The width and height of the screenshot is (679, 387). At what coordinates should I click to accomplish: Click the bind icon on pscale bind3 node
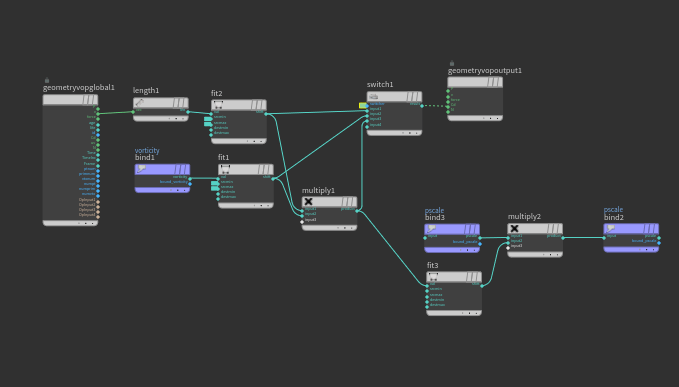[x=431, y=229]
